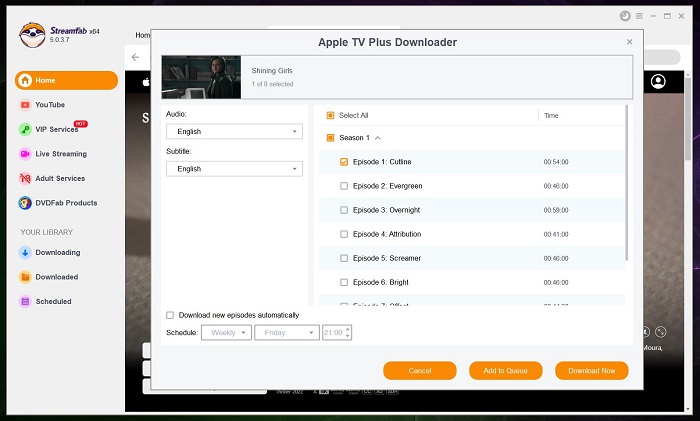Click the Shining Girls title text
Image resolution: width=700 pixels, height=421 pixels.
coord(272,71)
